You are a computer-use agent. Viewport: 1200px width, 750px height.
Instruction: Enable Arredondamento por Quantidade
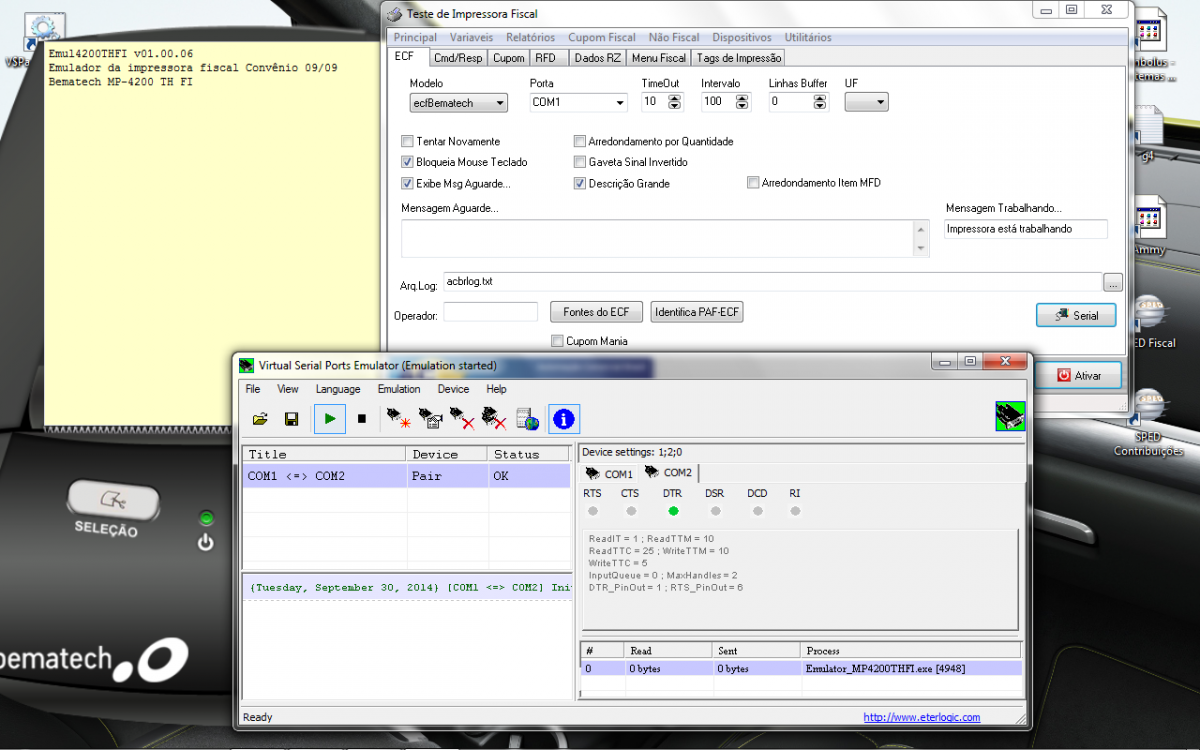pos(580,141)
